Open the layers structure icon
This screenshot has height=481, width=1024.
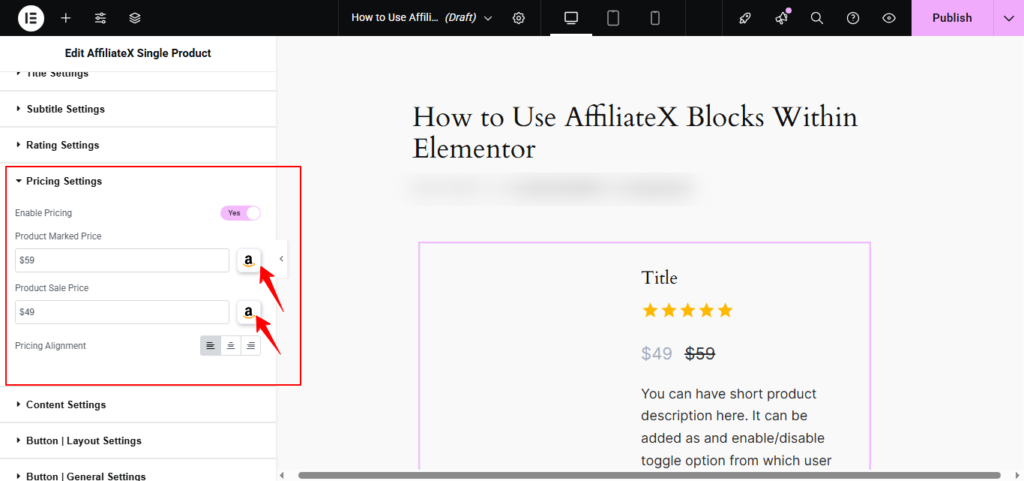click(135, 18)
